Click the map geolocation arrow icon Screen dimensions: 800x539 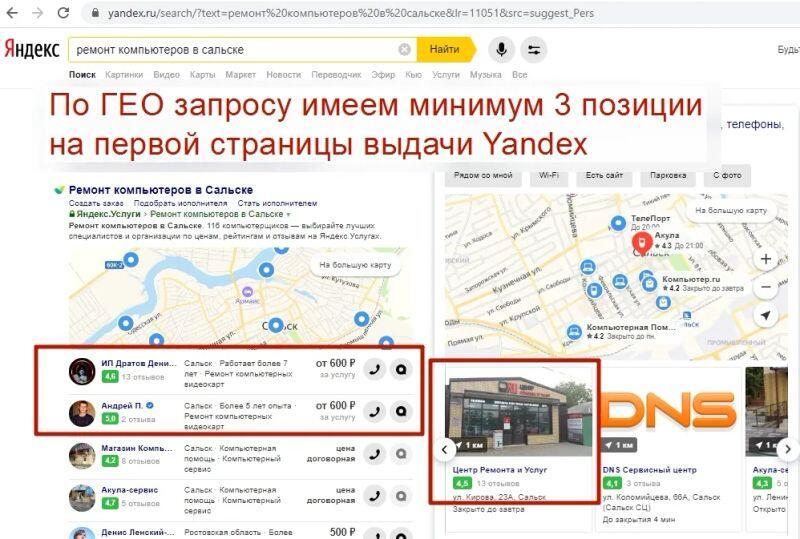click(x=765, y=315)
